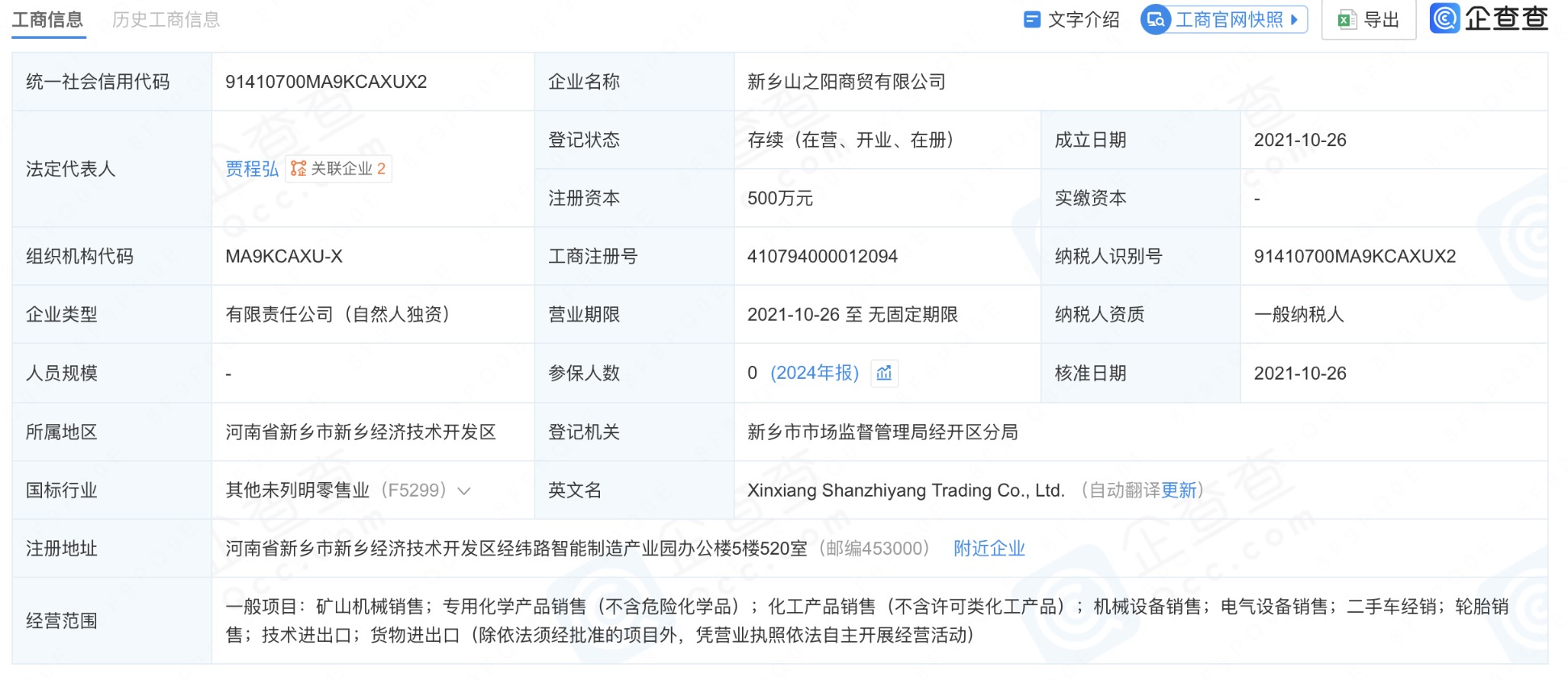Select 其他未列明零售业 industry text
This screenshot has width=1568, height=680.
297,490
